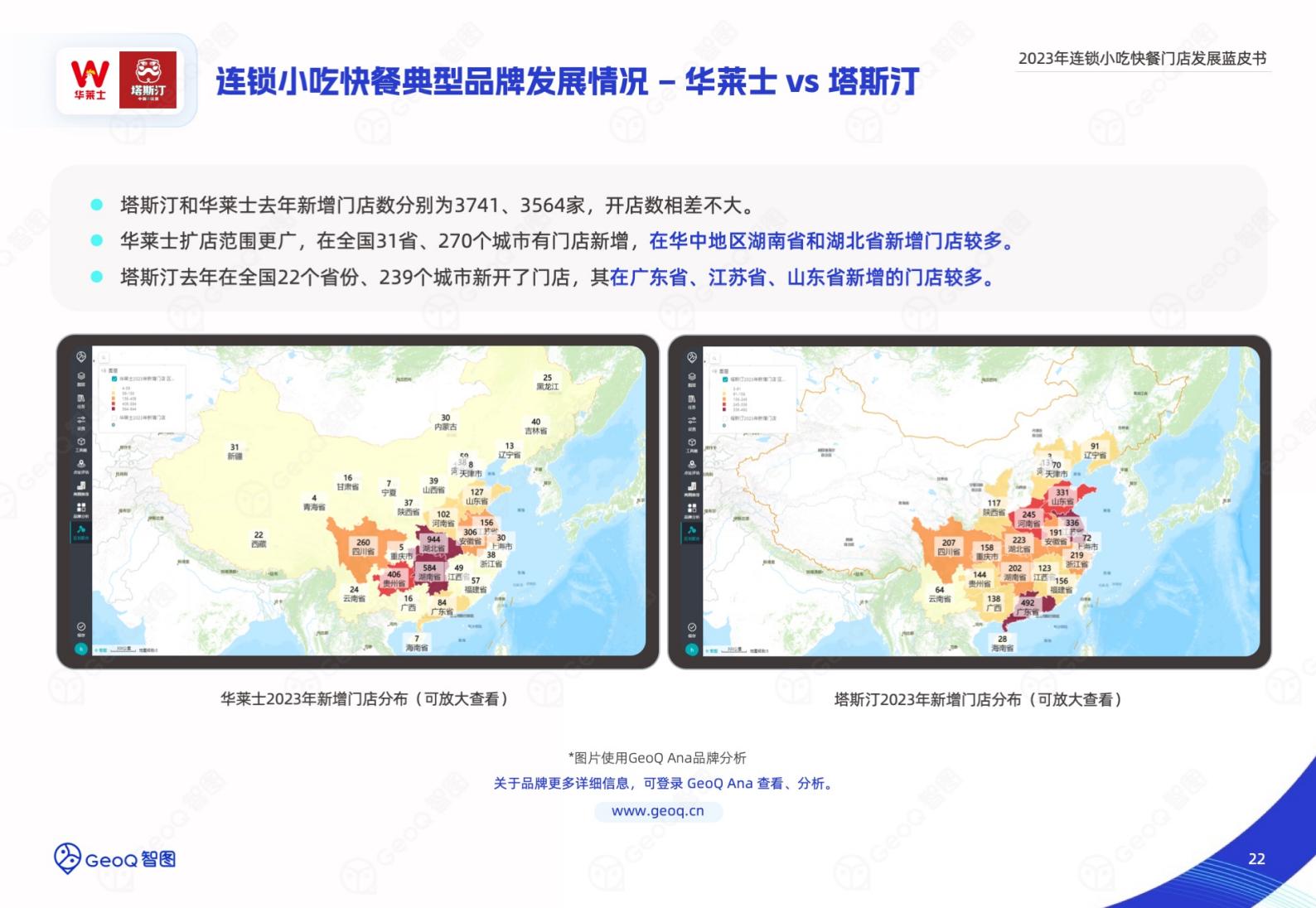Open 点址评估 pin icon in 华莱士 map sidebar
Image resolution: width=1316 pixels, height=908 pixels.
click(81, 466)
